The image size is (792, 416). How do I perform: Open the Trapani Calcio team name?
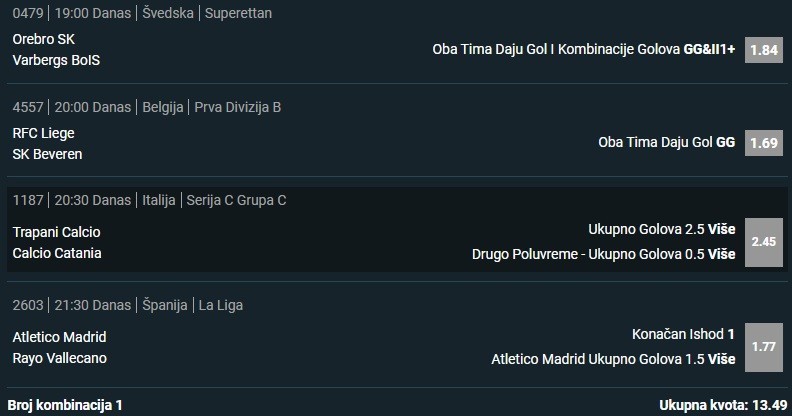point(56,232)
